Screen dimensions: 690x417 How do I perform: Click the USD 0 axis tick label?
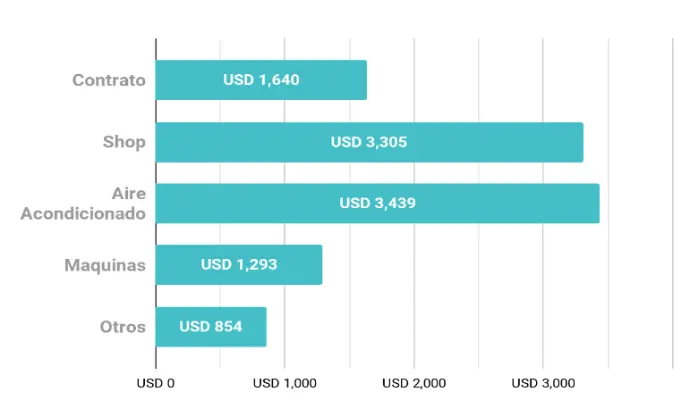pos(156,384)
